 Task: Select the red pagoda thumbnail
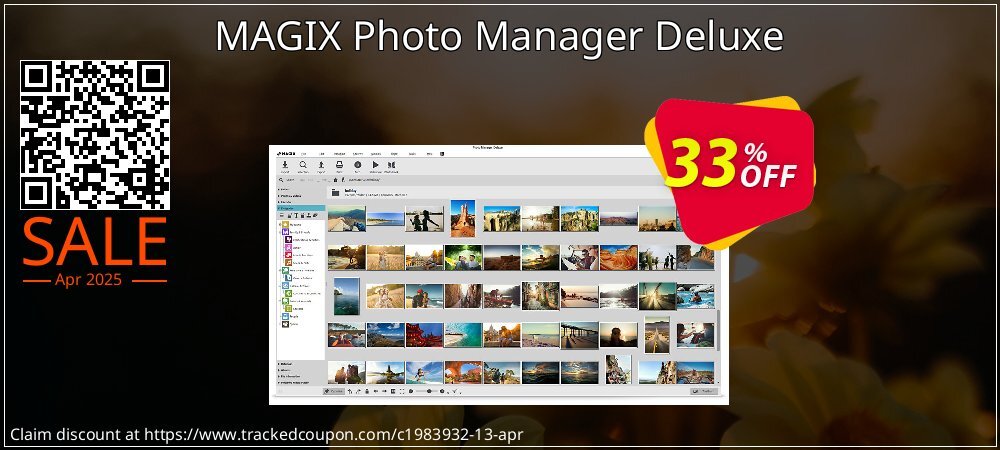(x=424, y=335)
